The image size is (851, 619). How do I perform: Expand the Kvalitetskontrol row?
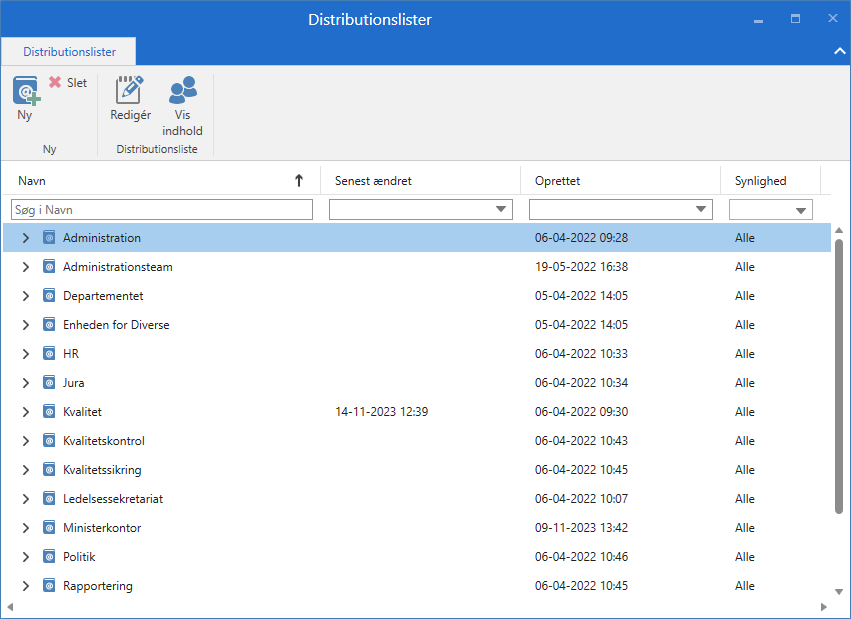coord(26,441)
